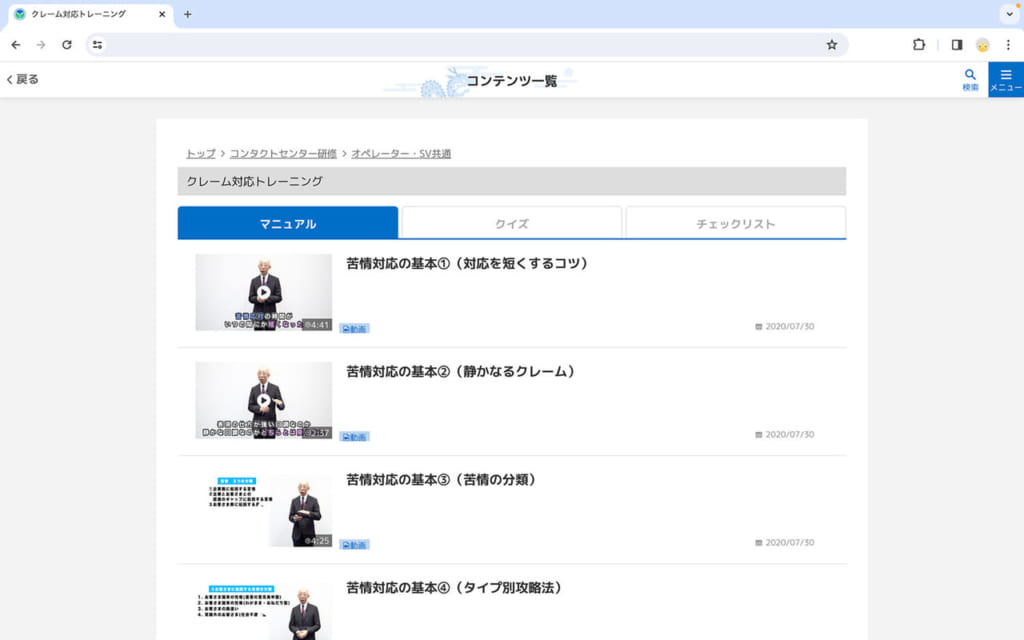Reload the page with refresh icon

coord(67,45)
